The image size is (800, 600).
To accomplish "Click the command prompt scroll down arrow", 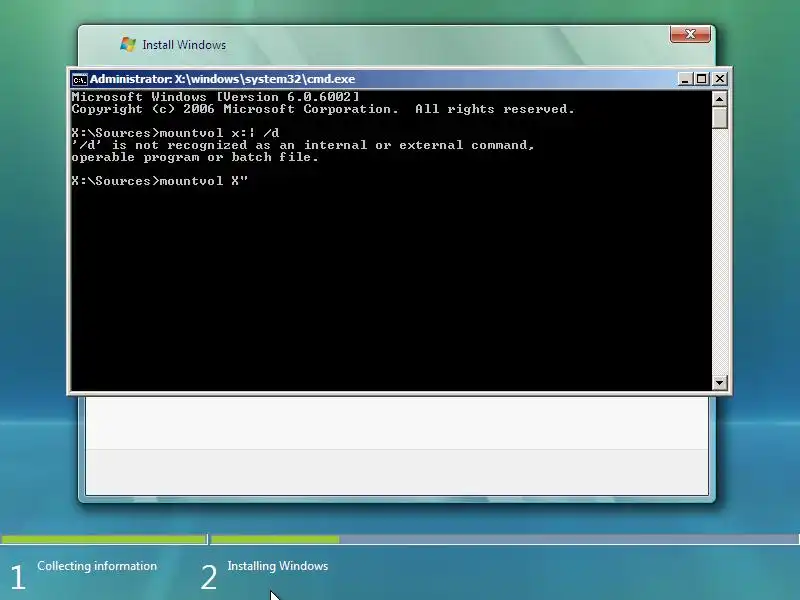I will pos(719,383).
